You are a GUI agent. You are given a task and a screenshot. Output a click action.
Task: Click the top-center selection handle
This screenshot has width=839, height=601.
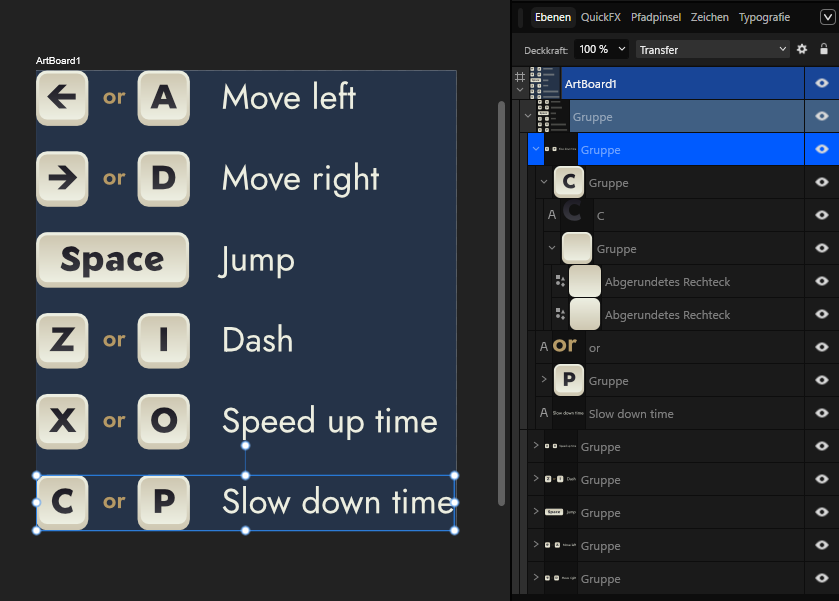(246, 475)
